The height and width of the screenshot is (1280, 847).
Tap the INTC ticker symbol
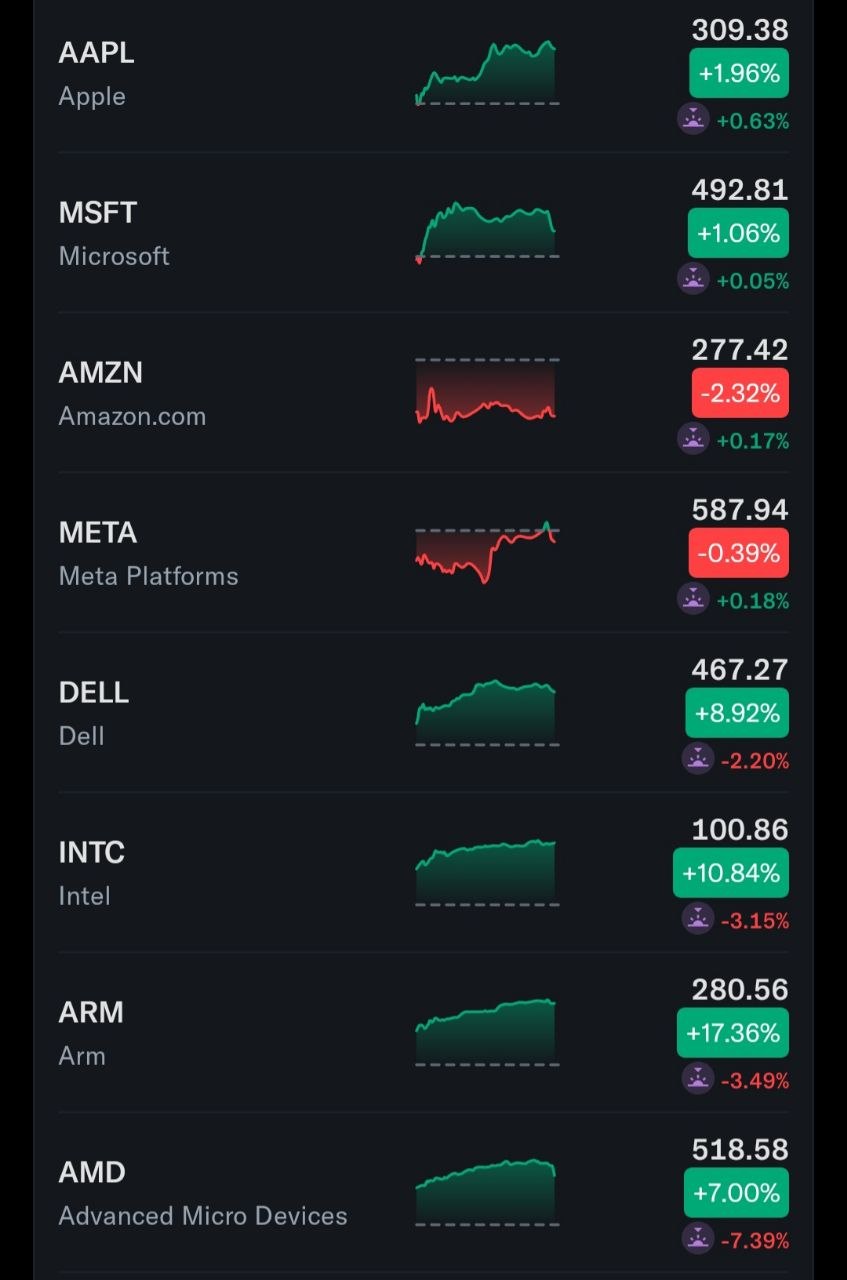click(92, 852)
